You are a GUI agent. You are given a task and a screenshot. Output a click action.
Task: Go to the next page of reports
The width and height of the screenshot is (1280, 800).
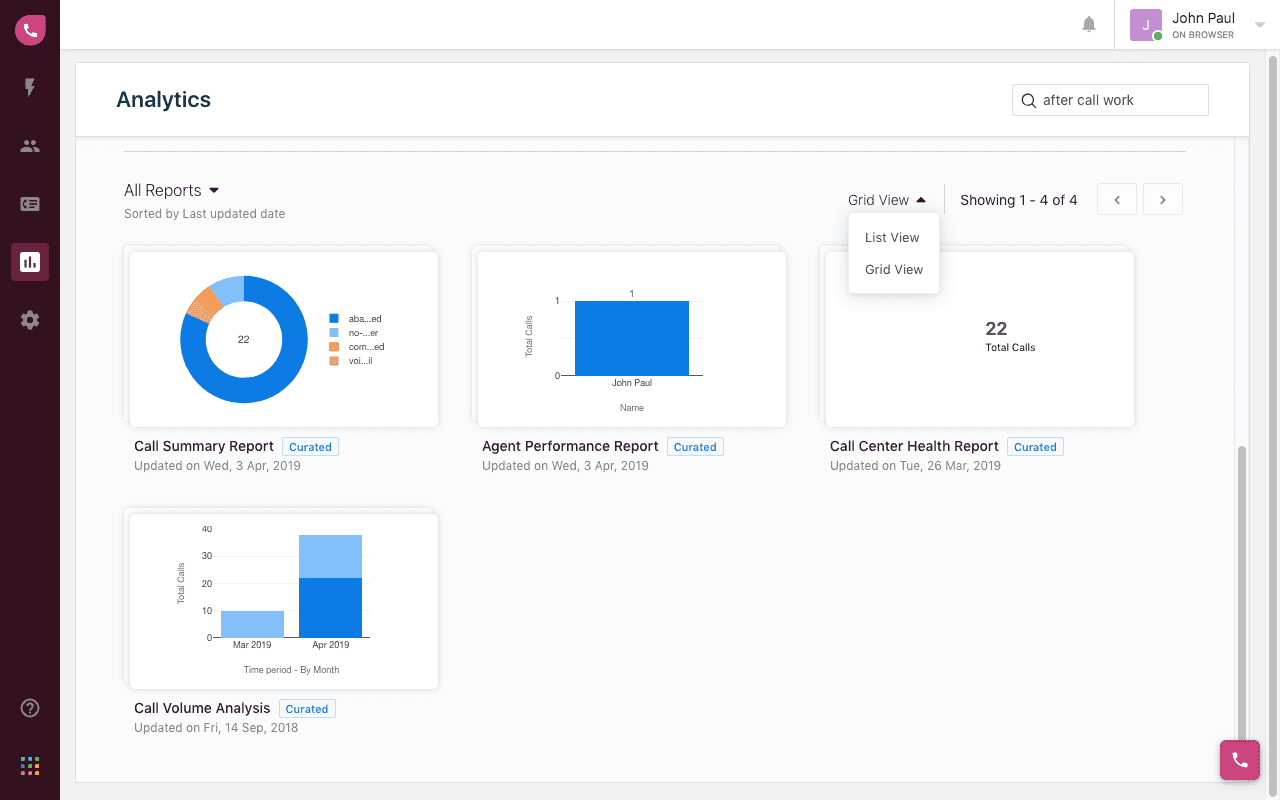(1163, 200)
